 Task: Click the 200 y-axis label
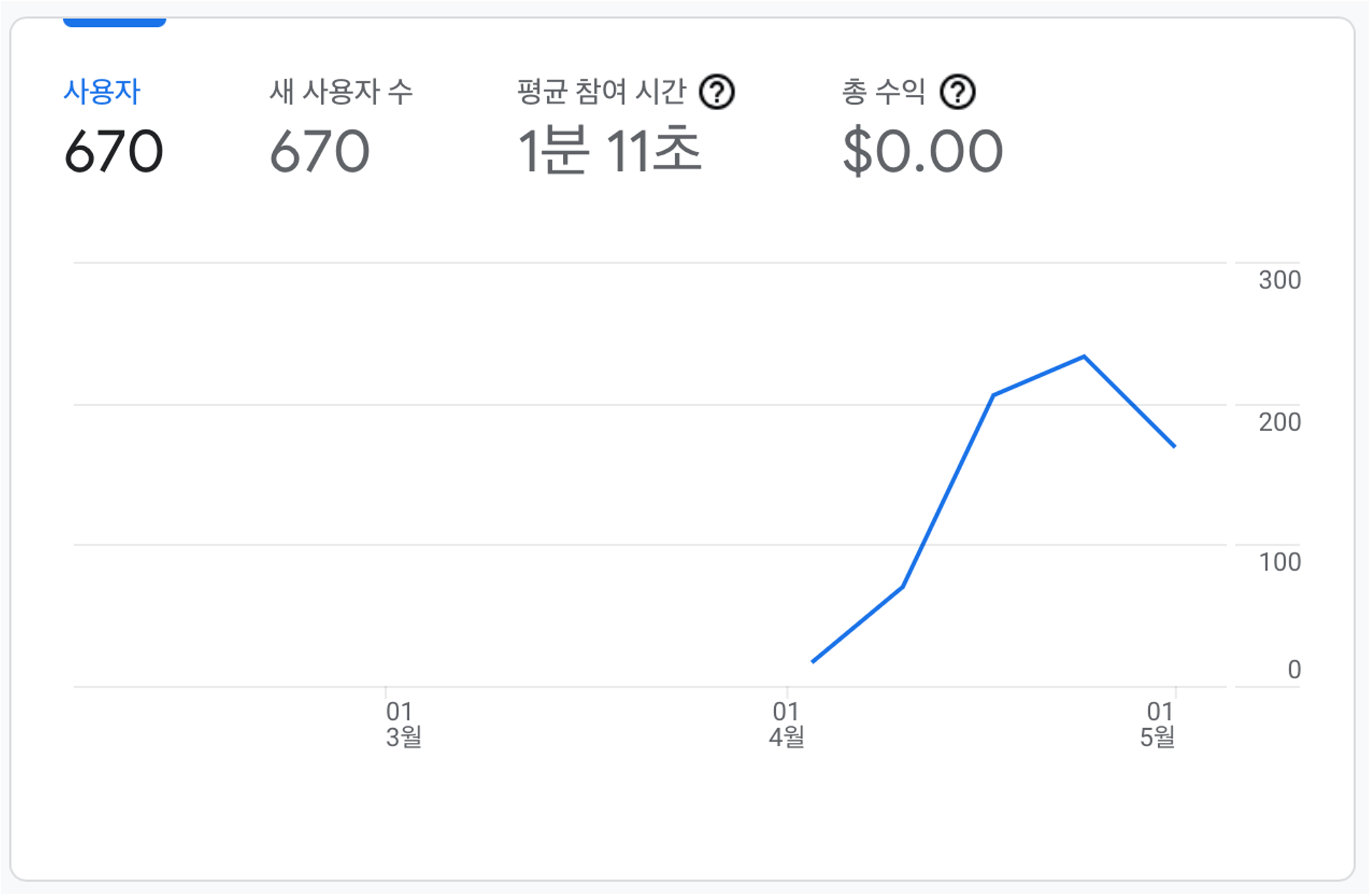click(1279, 422)
